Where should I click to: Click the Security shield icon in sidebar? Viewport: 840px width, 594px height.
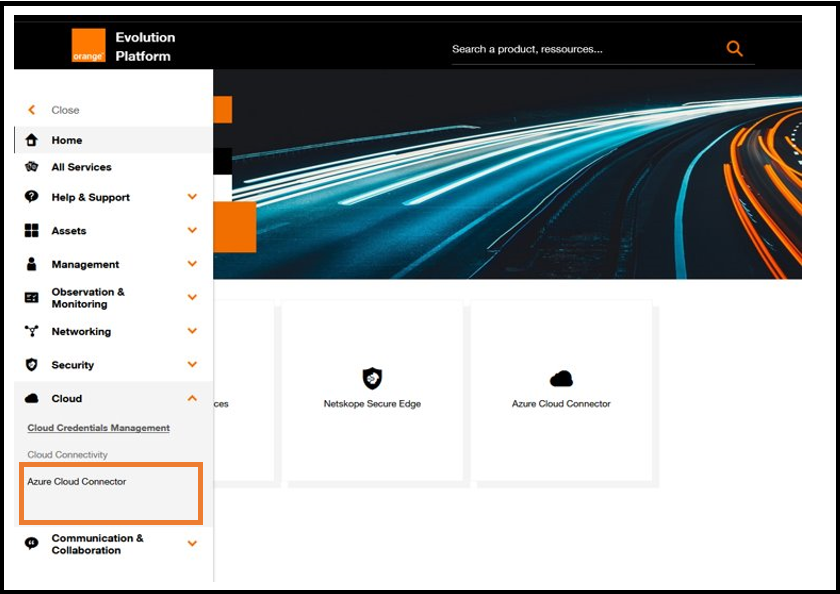click(32, 365)
